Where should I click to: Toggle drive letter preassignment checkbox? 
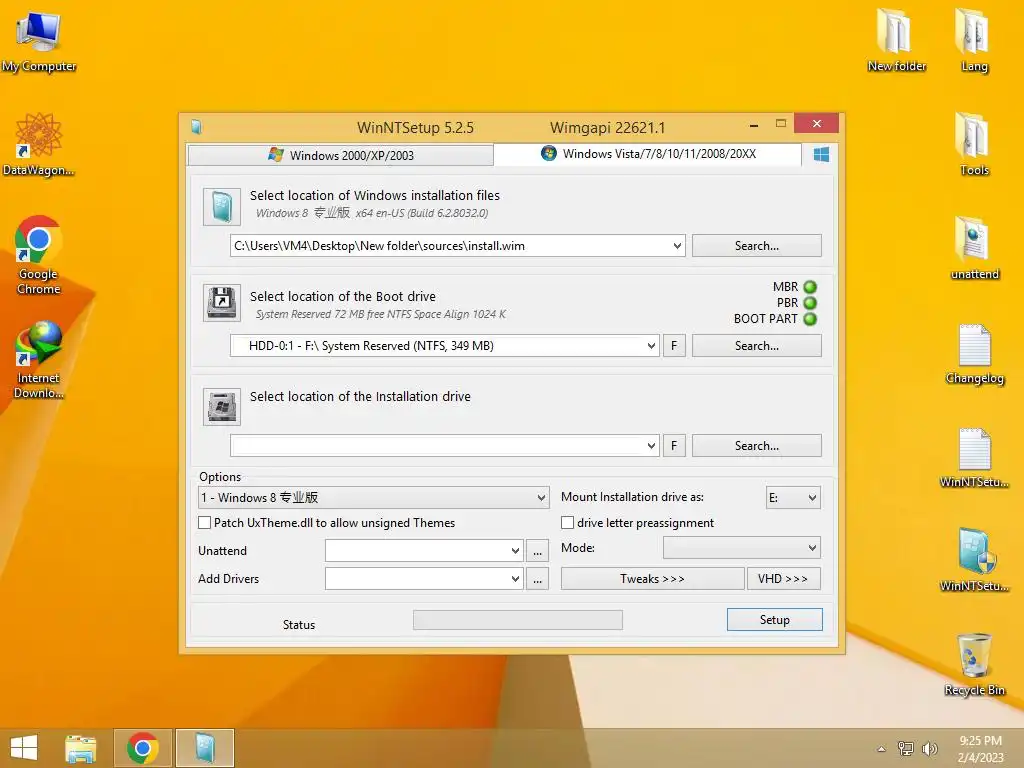(568, 522)
